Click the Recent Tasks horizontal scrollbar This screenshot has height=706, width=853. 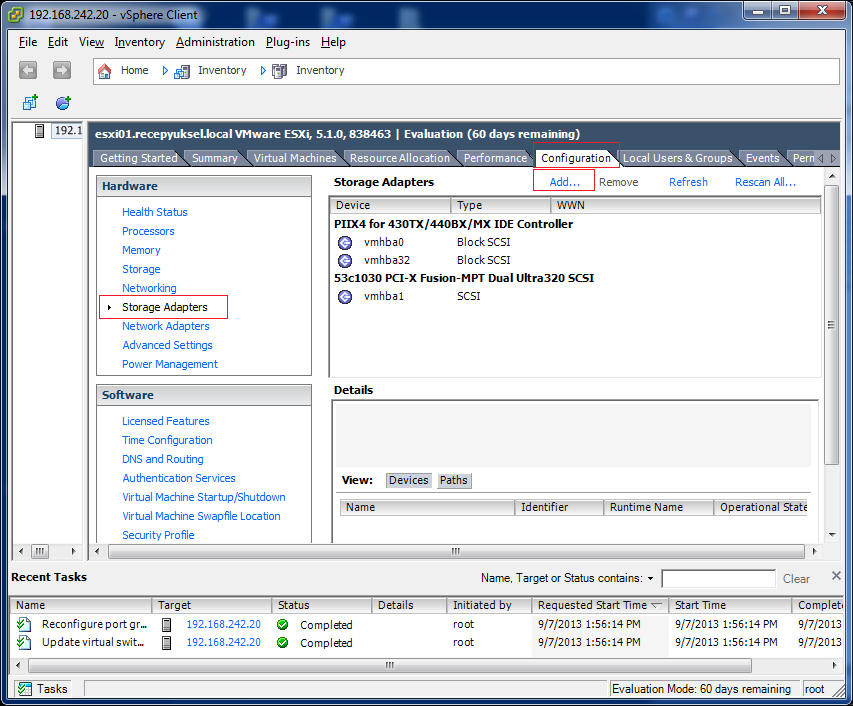(x=390, y=665)
